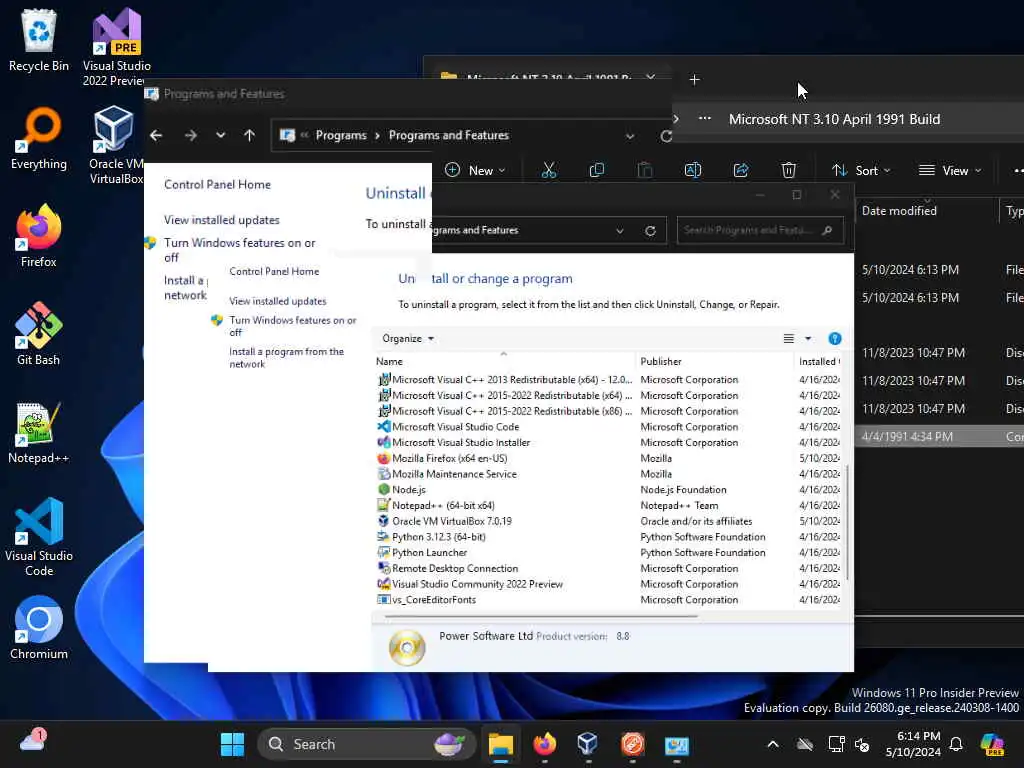1024x768 pixels.
Task: Click the program list horizontal scrollbar
Action: [541, 616]
